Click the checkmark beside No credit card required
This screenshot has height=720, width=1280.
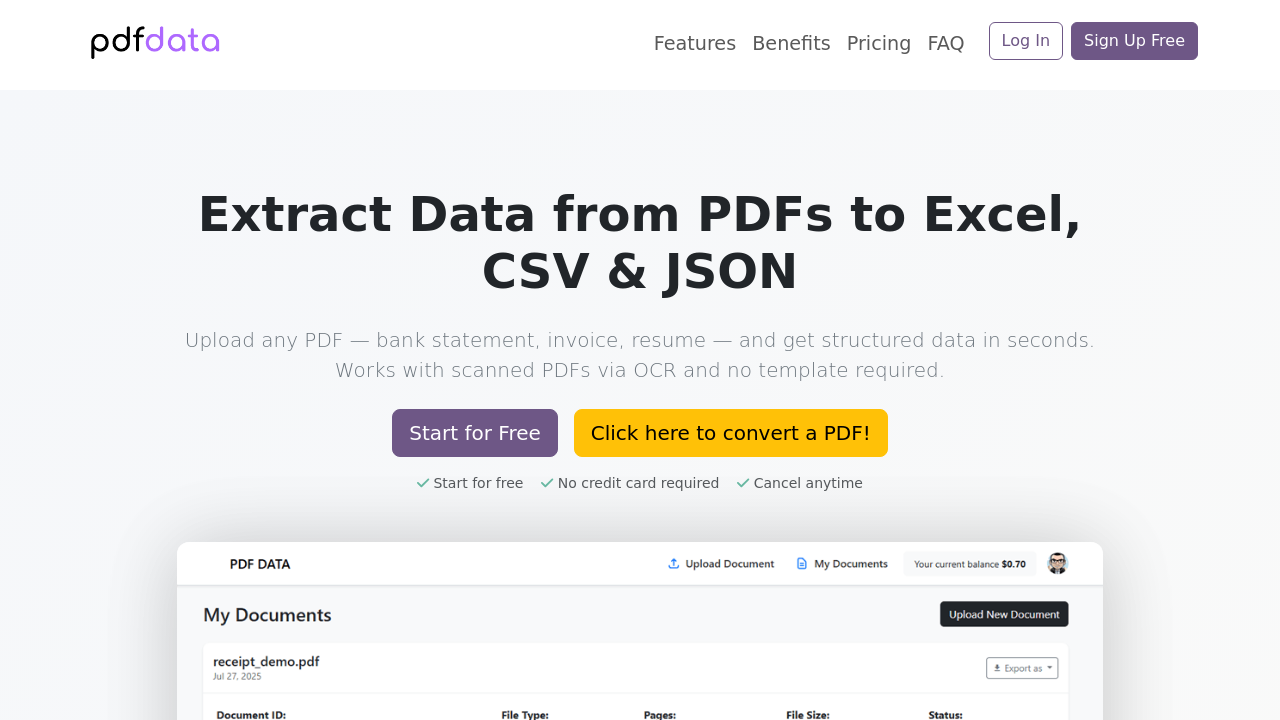click(x=545, y=483)
